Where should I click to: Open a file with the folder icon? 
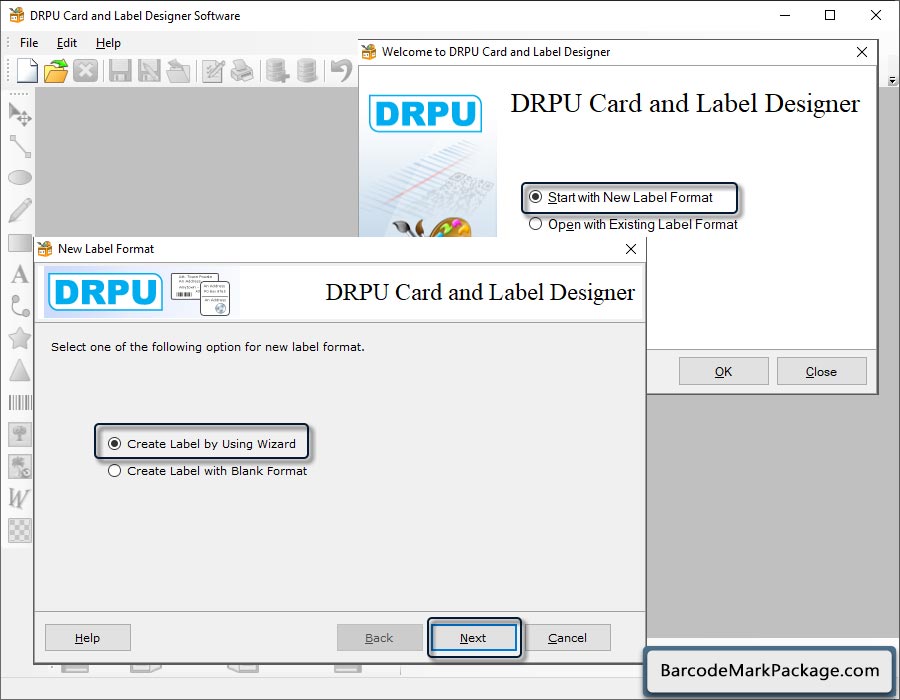point(56,71)
